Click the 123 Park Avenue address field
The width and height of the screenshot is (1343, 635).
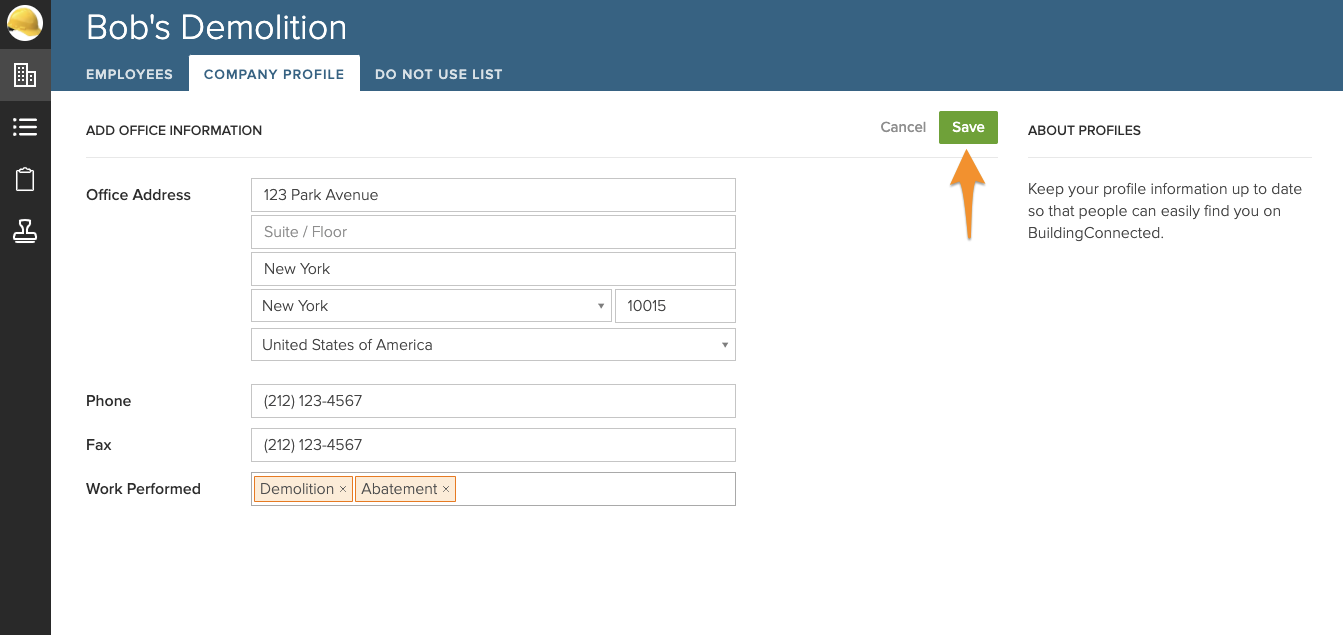coord(493,195)
